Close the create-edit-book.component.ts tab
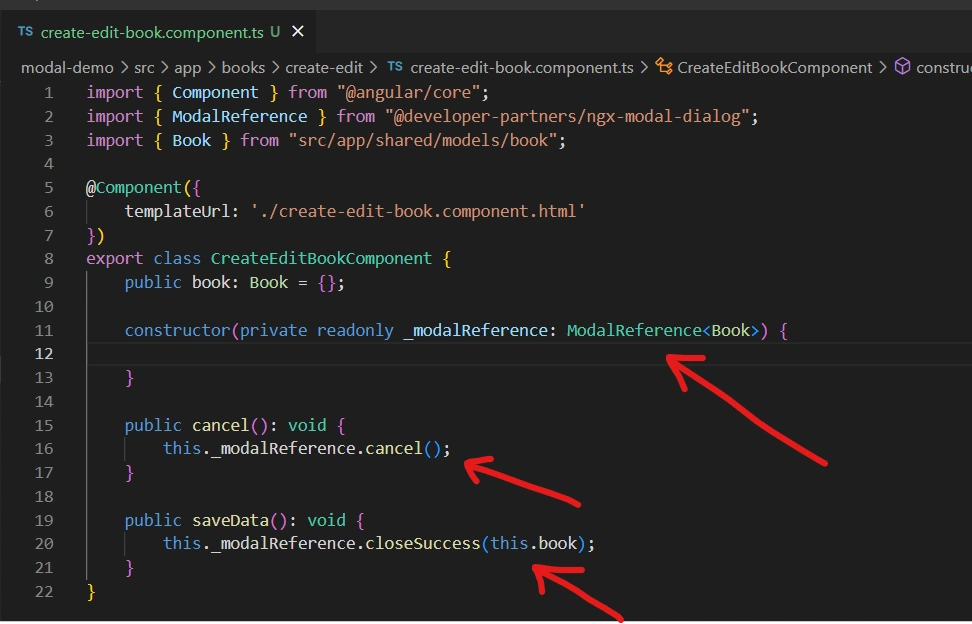This screenshot has width=972, height=624. pyautogui.click(x=297, y=32)
